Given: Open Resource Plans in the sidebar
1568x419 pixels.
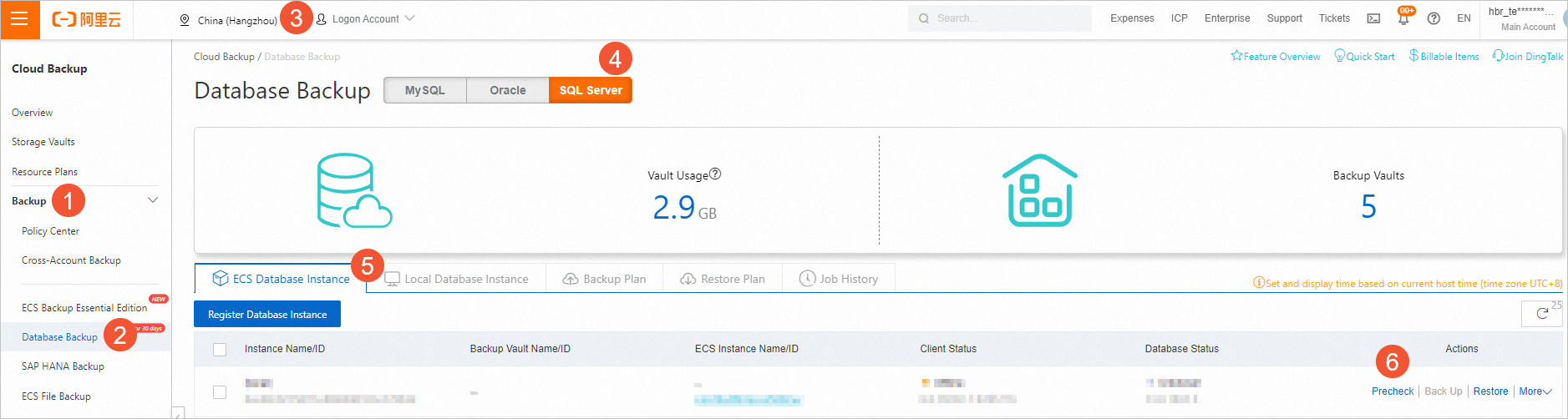Looking at the screenshot, I should click(x=44, y=172).
